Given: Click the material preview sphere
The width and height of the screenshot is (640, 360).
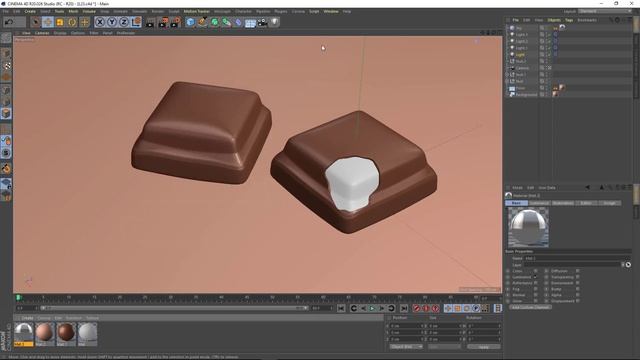Looking at the screenshot, I should coord(528,227).
